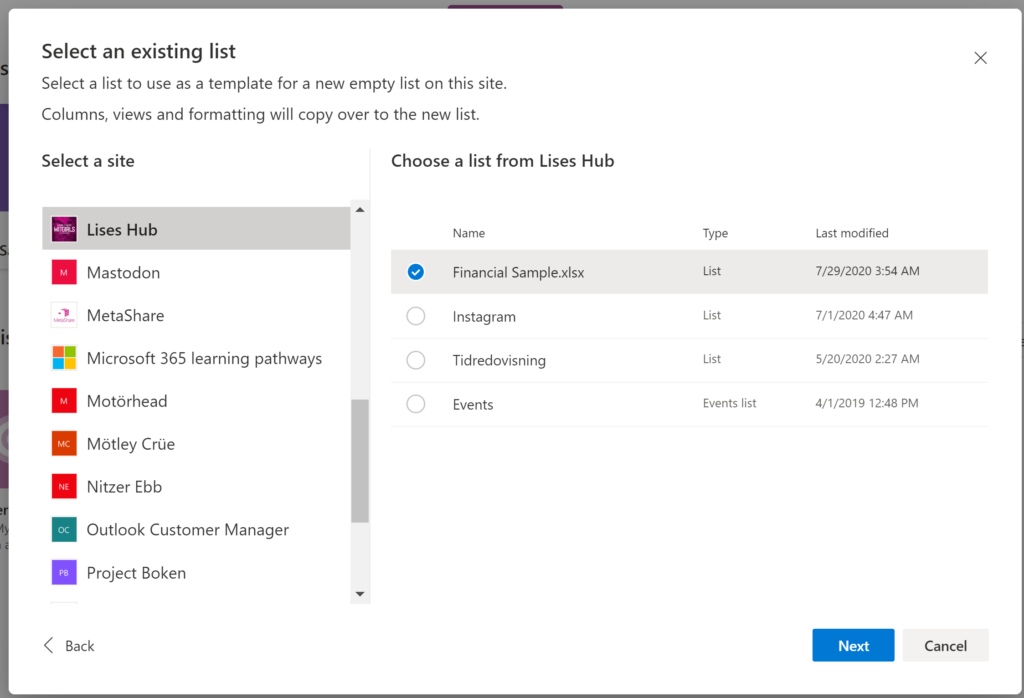Click the Mötley Crüe MC icon
The image size is (1024, 698).
click(x=64, y=444)
